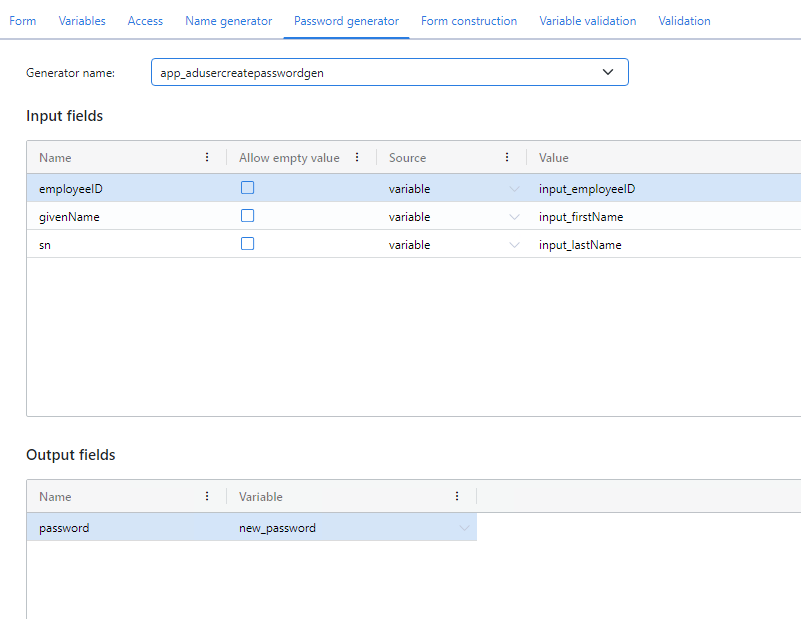
Task: Open Allow empty value column menu
Action: tap(357, 157)
